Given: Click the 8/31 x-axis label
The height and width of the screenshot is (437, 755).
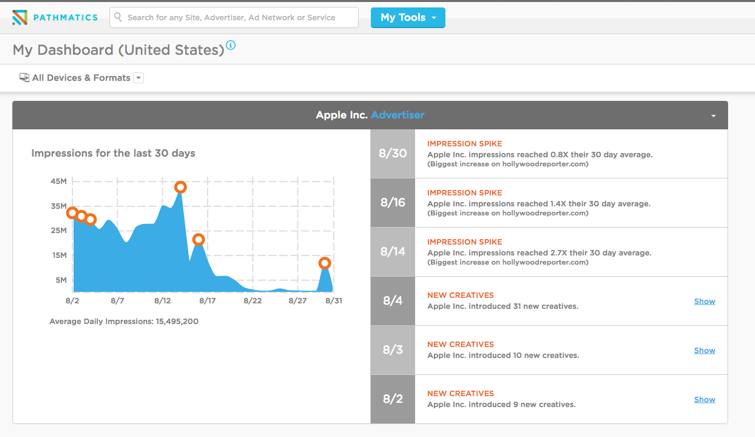Looking at the screenshot, I should tap(334, 301).
